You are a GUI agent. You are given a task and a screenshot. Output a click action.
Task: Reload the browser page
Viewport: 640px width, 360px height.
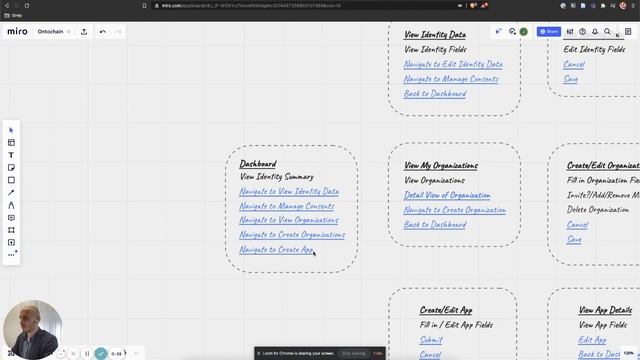point(27,6)
